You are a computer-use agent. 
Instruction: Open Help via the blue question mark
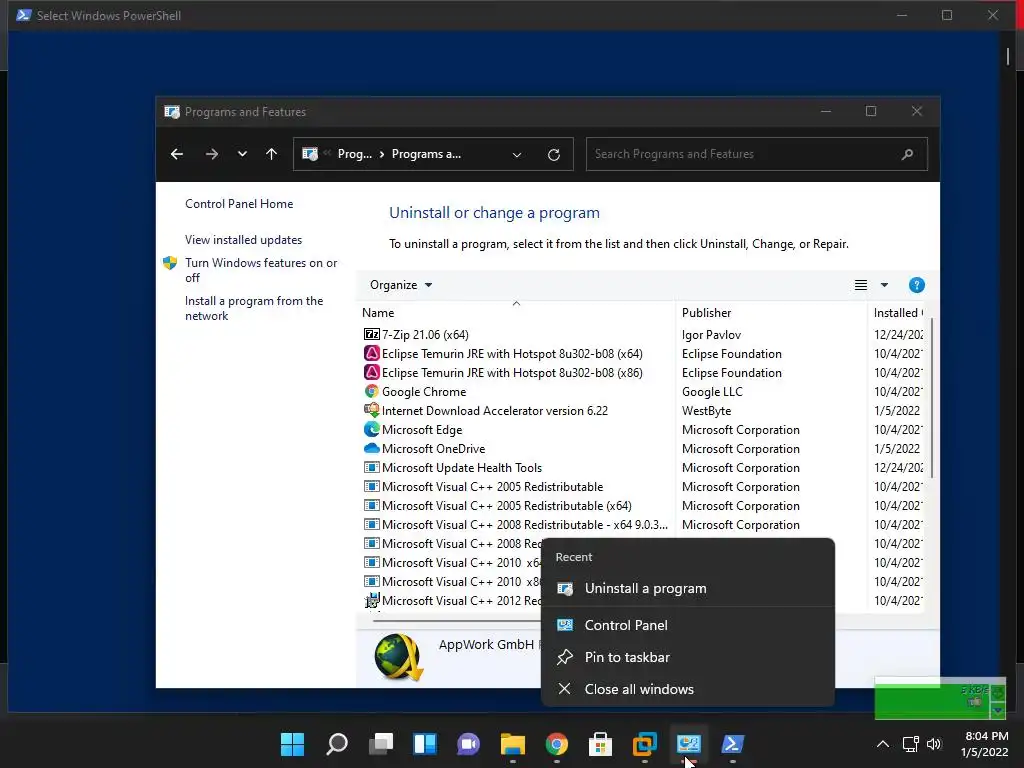(x=916, y=285)
